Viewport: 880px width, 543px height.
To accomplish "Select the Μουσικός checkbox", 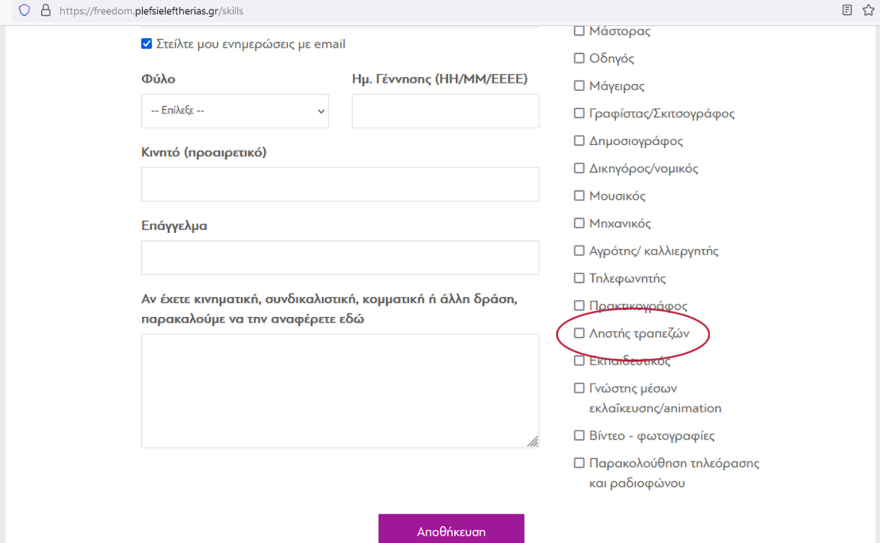I will coord(579,196).
